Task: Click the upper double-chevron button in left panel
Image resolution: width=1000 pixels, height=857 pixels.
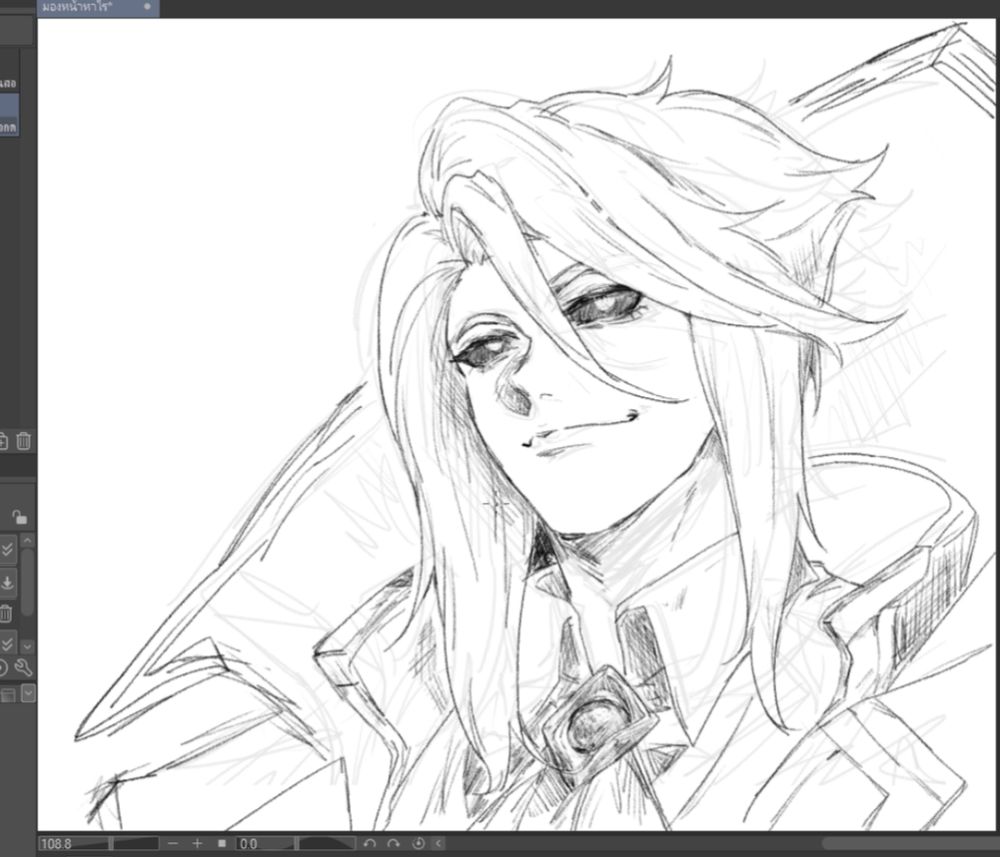Action: (7, 549)
